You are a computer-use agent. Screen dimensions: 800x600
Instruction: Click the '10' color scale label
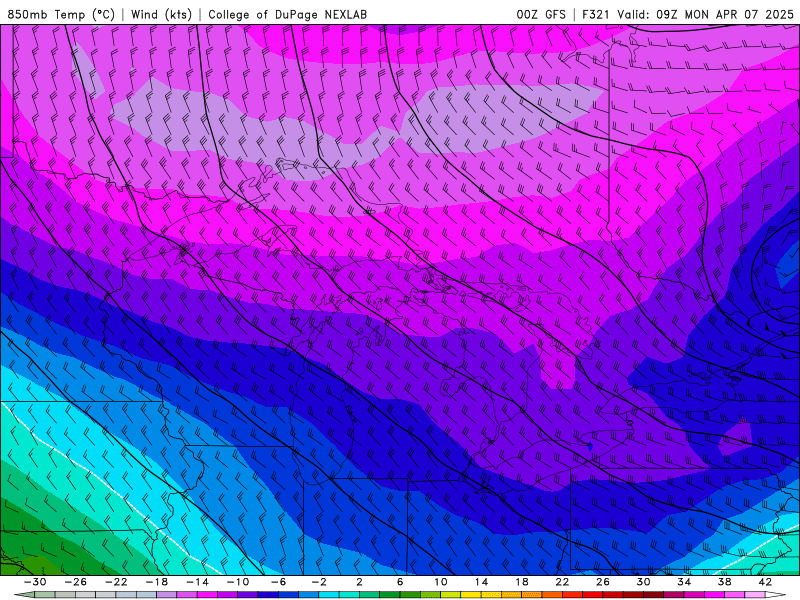[x=441, y=582]
